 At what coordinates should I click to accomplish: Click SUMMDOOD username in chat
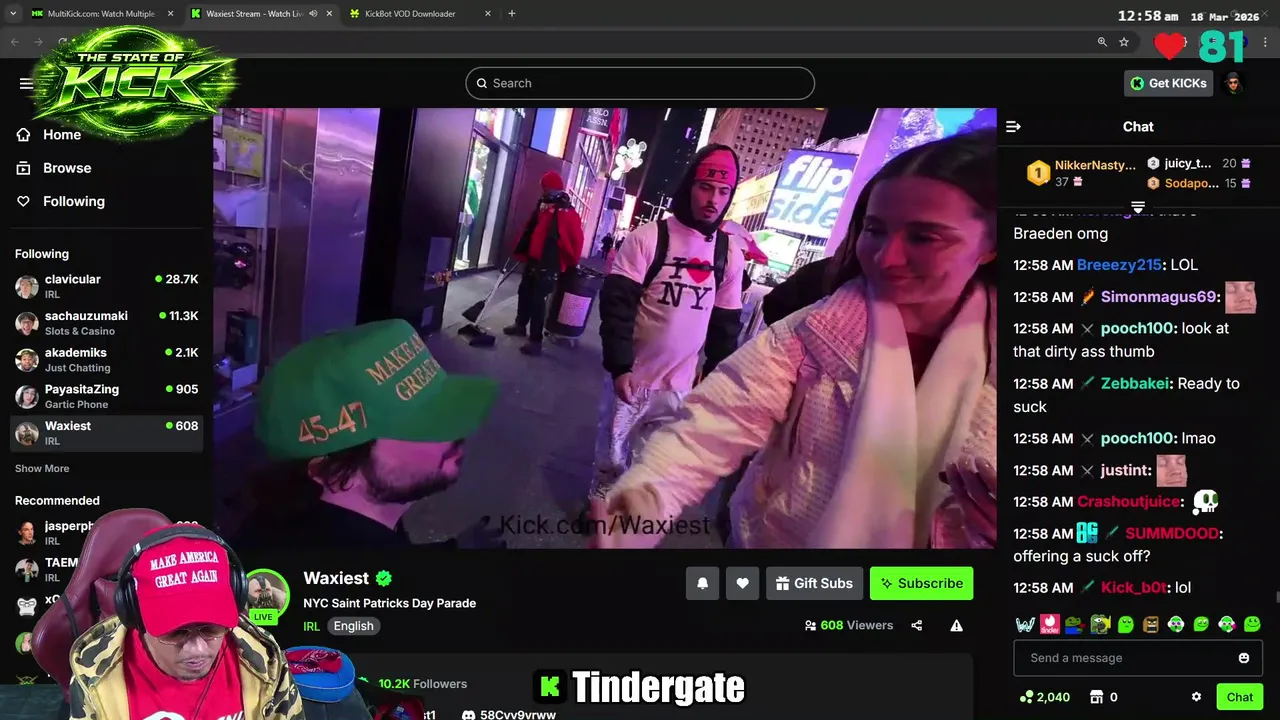tap(1172, 534)
